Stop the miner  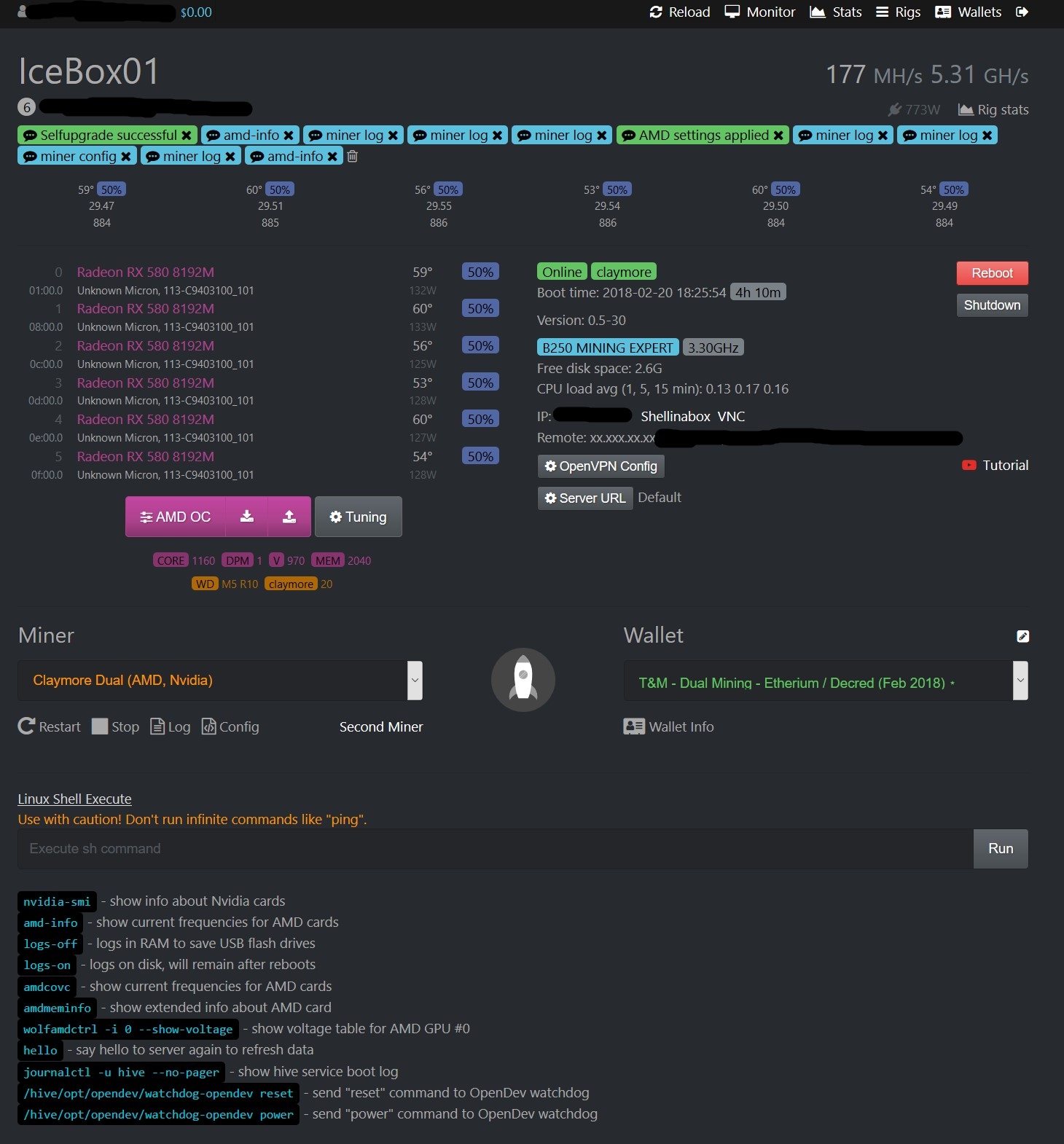point(115,726)
